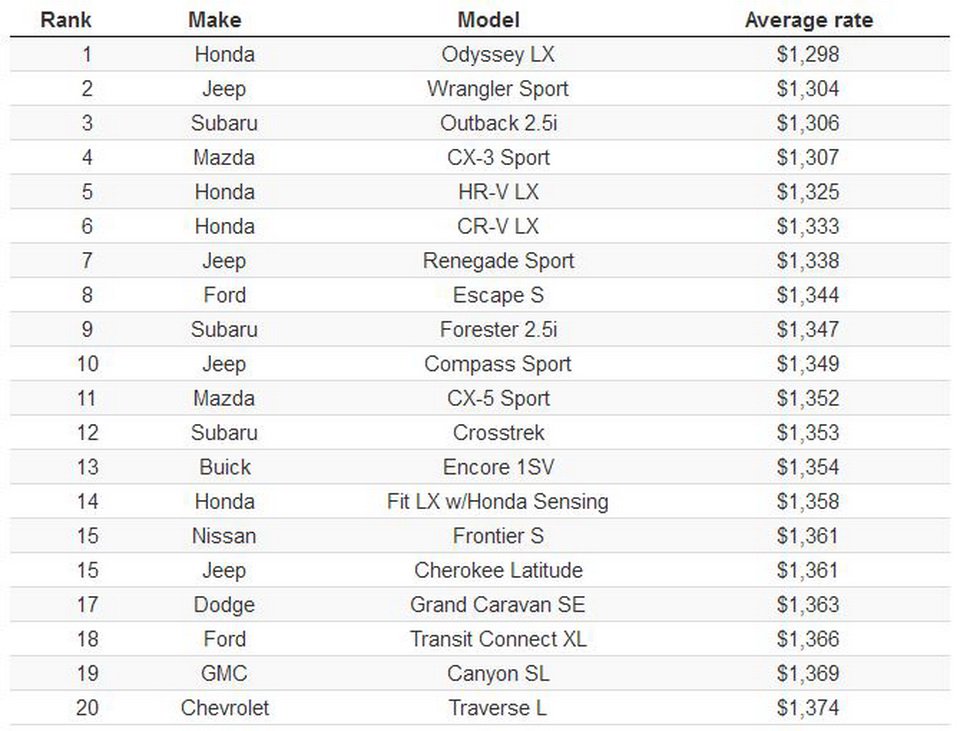This screenshot has height=731, width=960.
Task: Click the Nissan make cell
Action: pos(224,536)
